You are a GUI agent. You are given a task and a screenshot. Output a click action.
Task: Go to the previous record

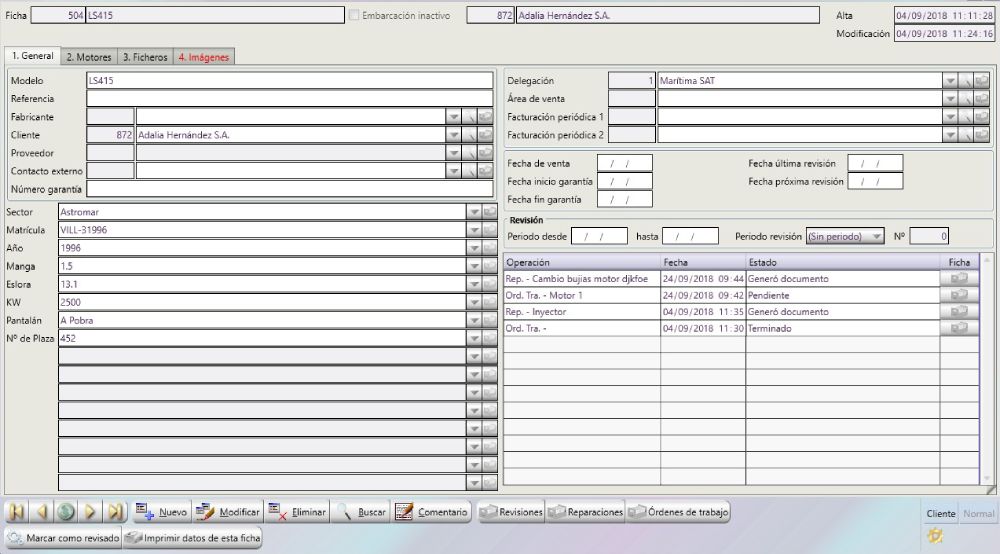coord(41,512)
